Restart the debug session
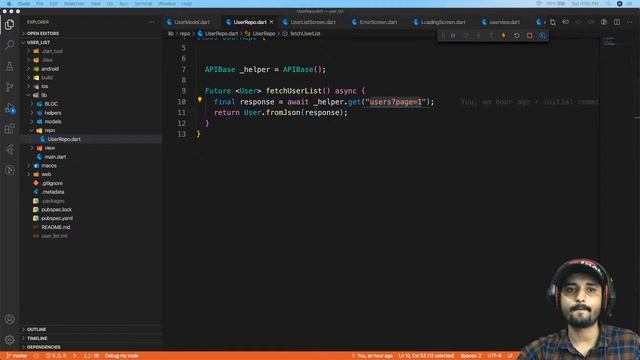The height and width of the screenshot is (360, 640). [x=516, y=36]
